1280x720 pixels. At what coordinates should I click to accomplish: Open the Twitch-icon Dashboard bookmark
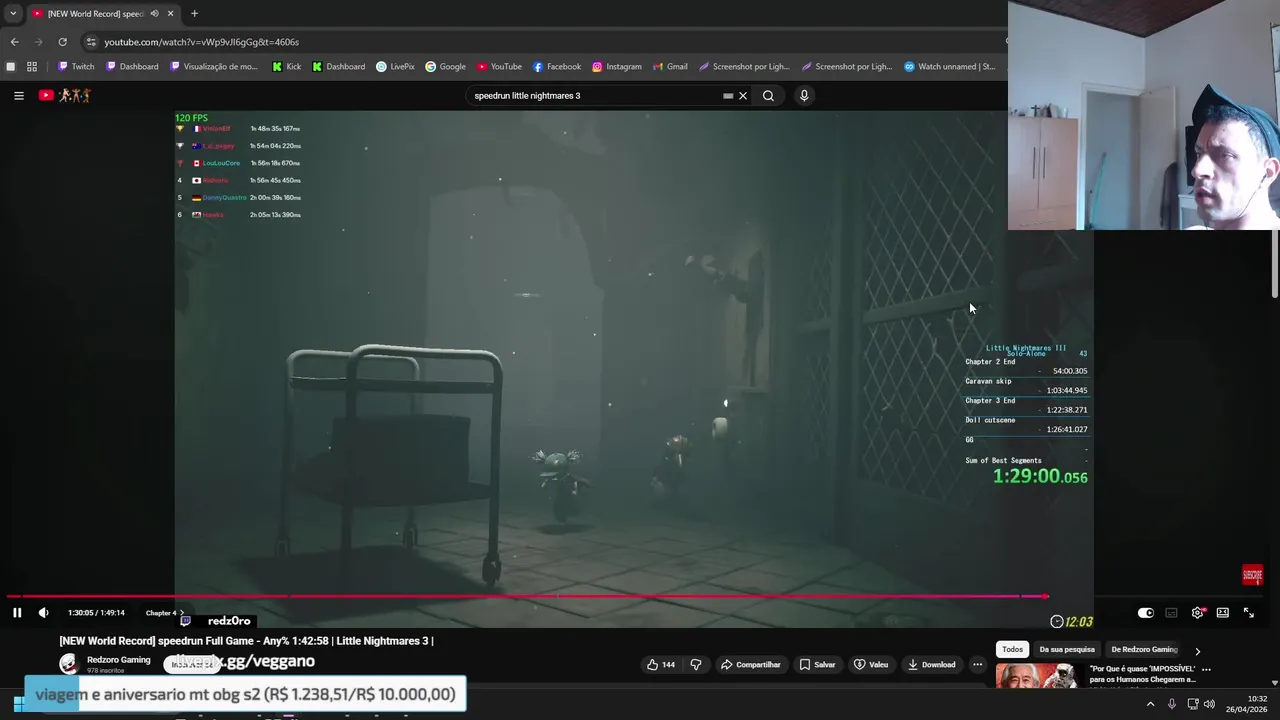tap(132, 67)
